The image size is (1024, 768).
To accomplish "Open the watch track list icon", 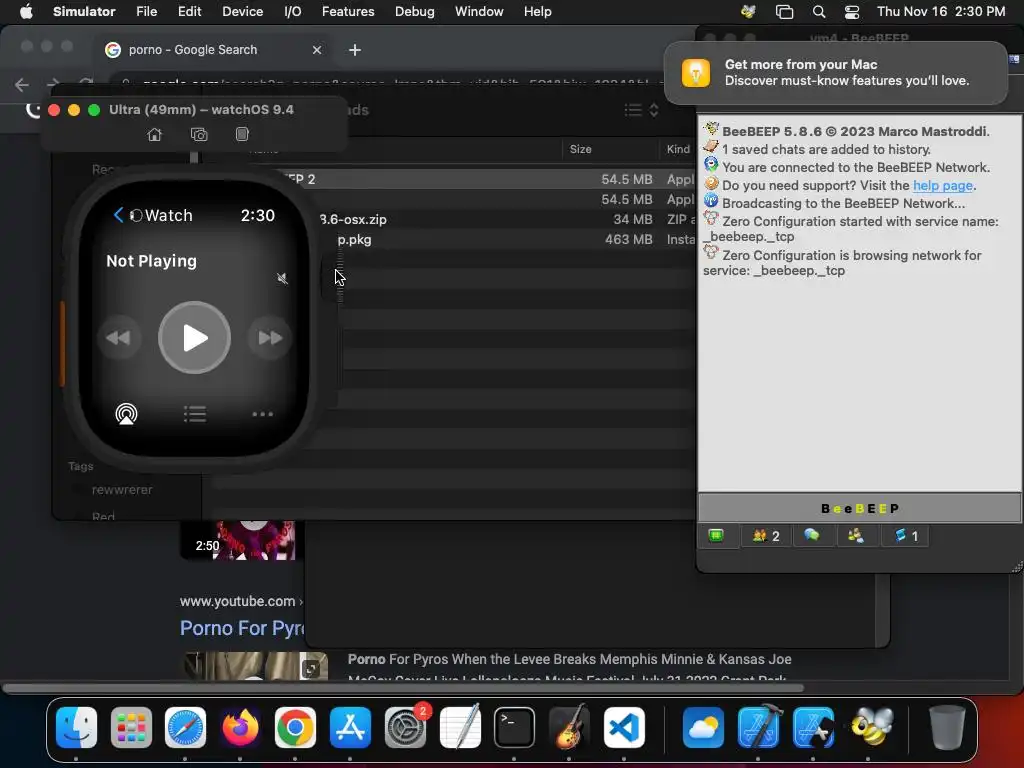I will point(195,414).
